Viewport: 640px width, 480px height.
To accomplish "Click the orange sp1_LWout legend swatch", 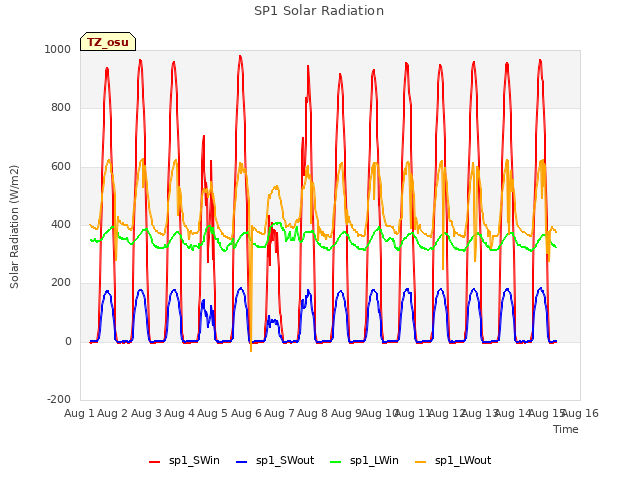I will [x=420, y=462].
